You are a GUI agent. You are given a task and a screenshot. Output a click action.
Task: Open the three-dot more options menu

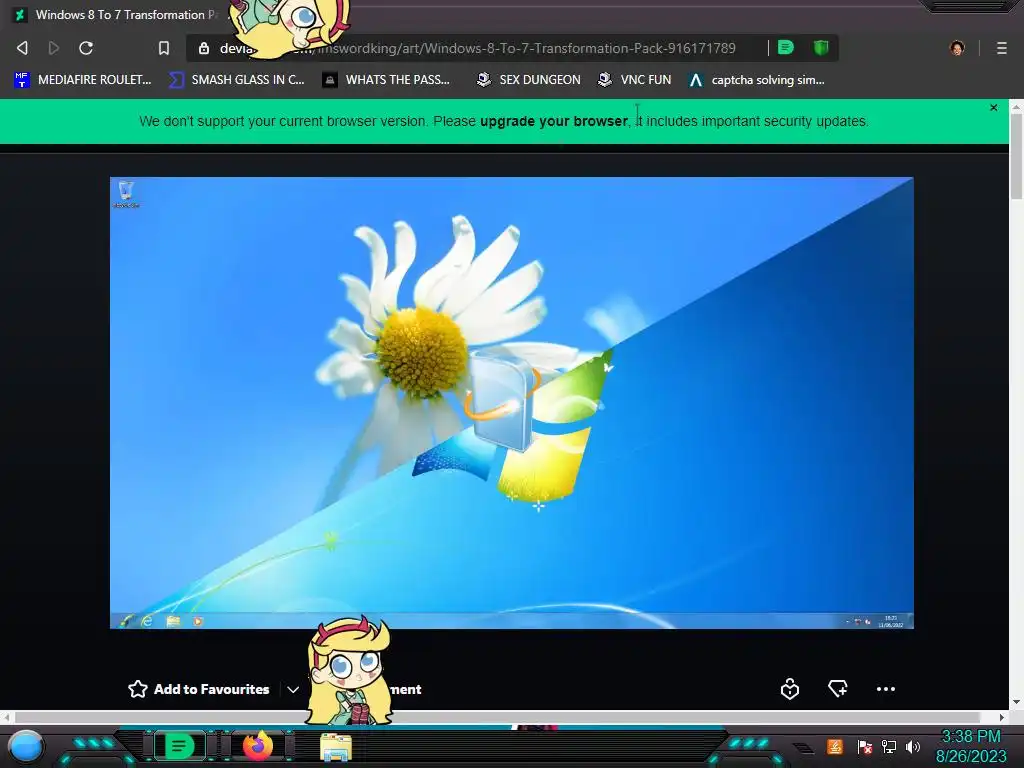tap(886, 689)
